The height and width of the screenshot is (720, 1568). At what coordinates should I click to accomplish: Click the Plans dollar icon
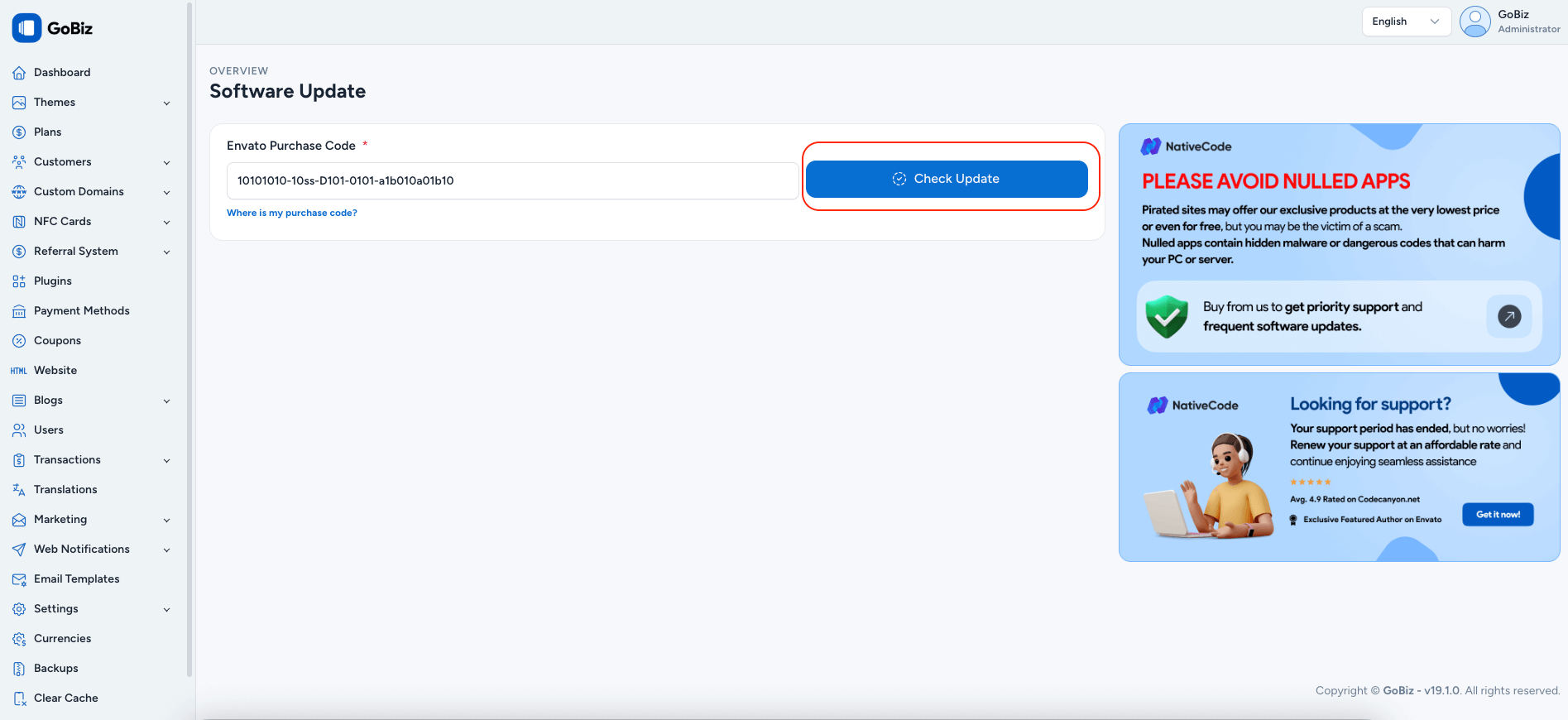point(19,132)
